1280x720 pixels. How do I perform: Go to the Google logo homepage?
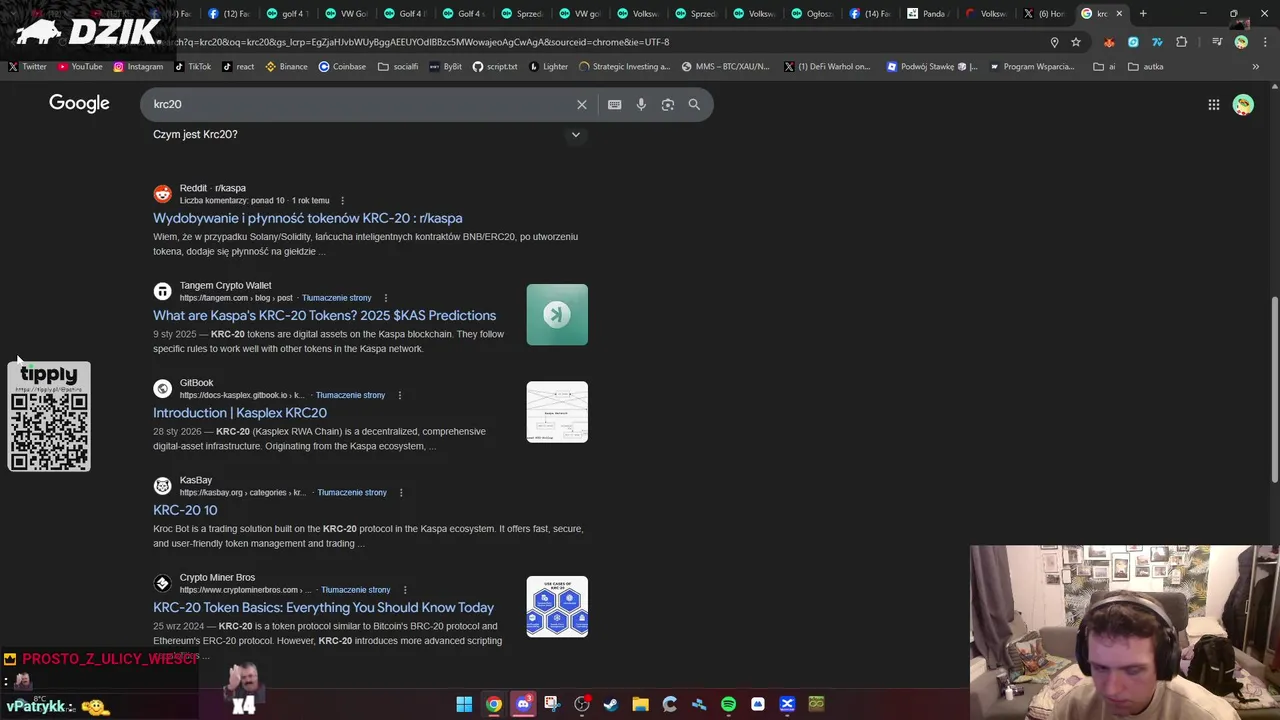[79, 104]
